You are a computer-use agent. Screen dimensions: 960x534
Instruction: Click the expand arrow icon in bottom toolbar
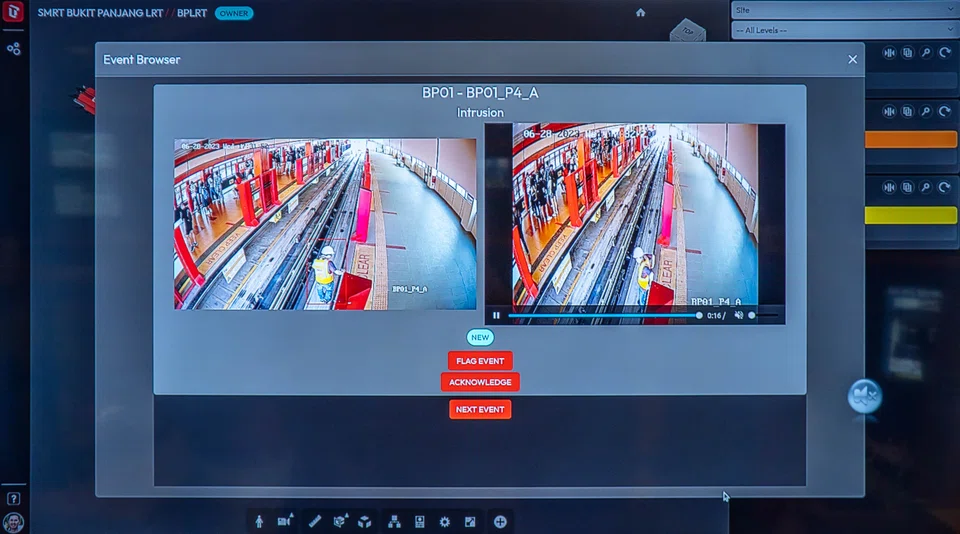(x=470, y=522)
